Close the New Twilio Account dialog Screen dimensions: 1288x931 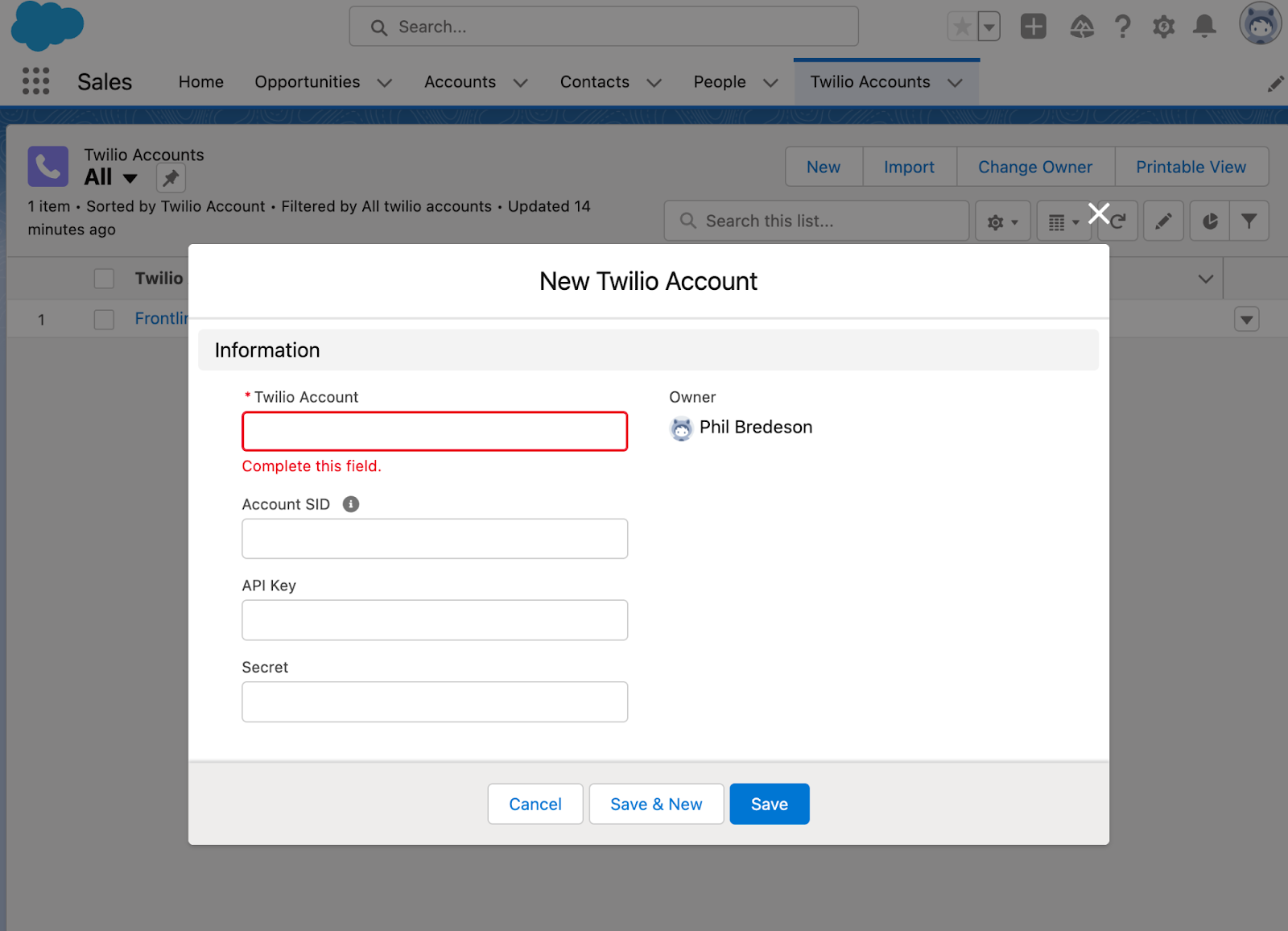1099,213
